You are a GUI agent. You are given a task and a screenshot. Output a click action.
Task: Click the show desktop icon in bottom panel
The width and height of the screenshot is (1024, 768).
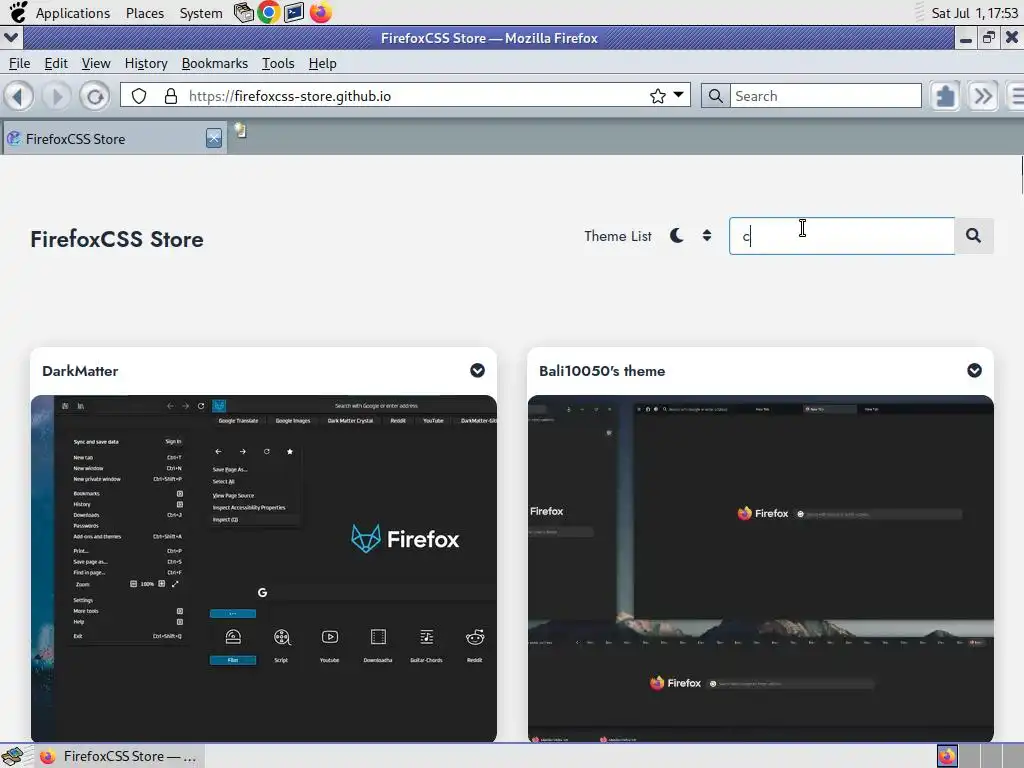pos(13,756)
